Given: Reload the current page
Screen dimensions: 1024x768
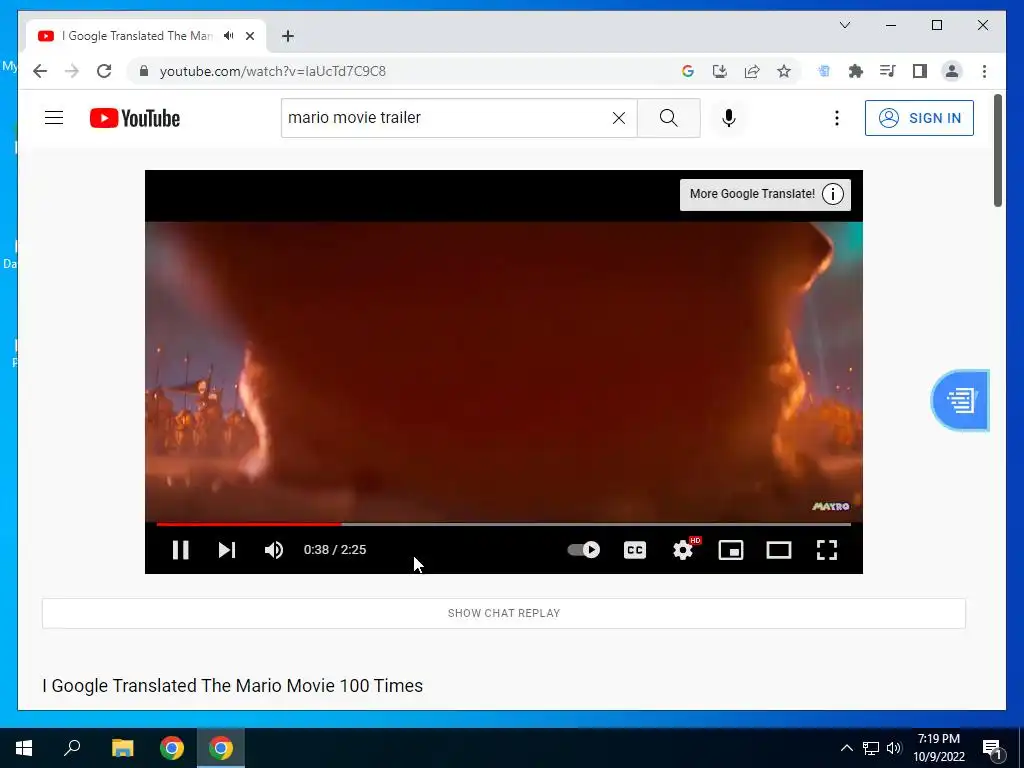Looking at the screenshot, I should coord(104,71).
